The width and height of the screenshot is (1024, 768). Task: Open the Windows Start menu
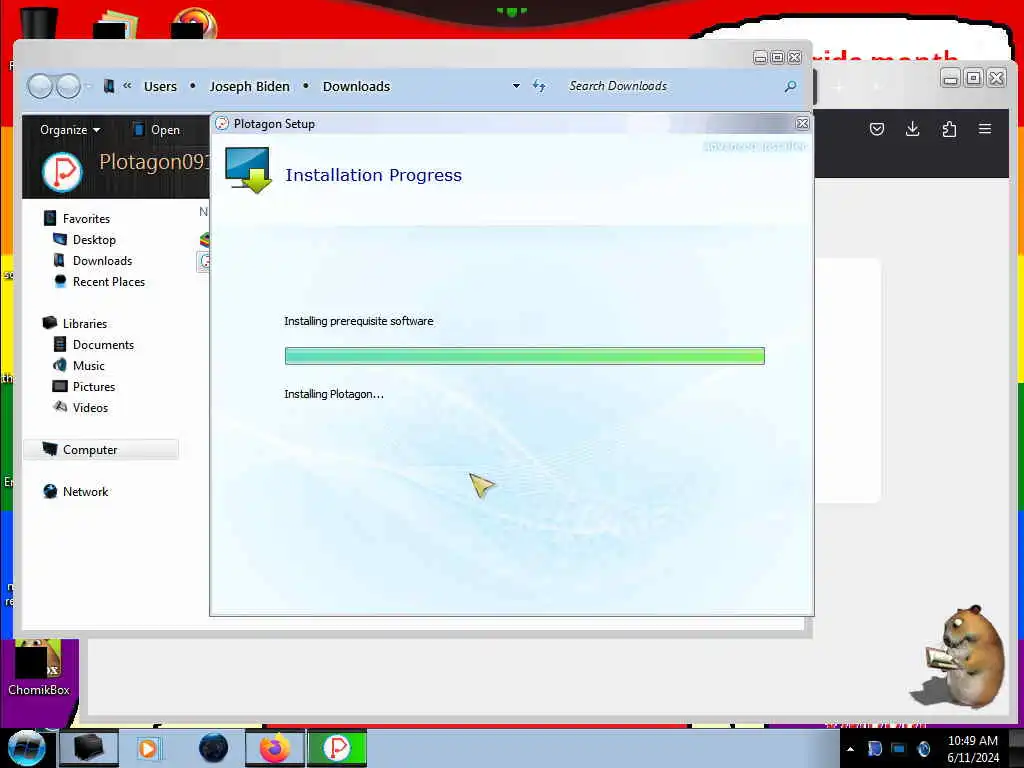(27, 748)
